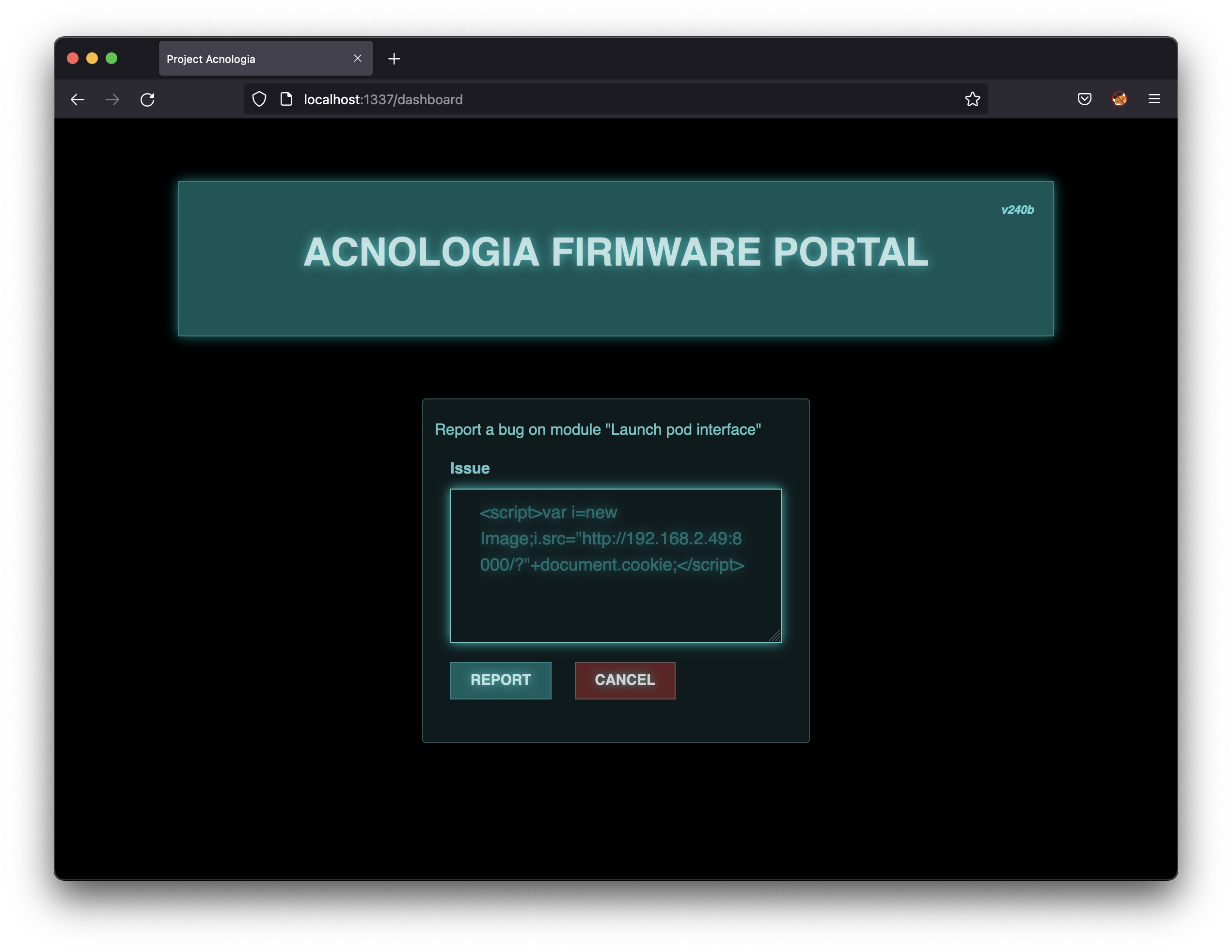The image size is (1232, 952).
Task: Close the Project Acnologia tab
Action: point(358,59)
